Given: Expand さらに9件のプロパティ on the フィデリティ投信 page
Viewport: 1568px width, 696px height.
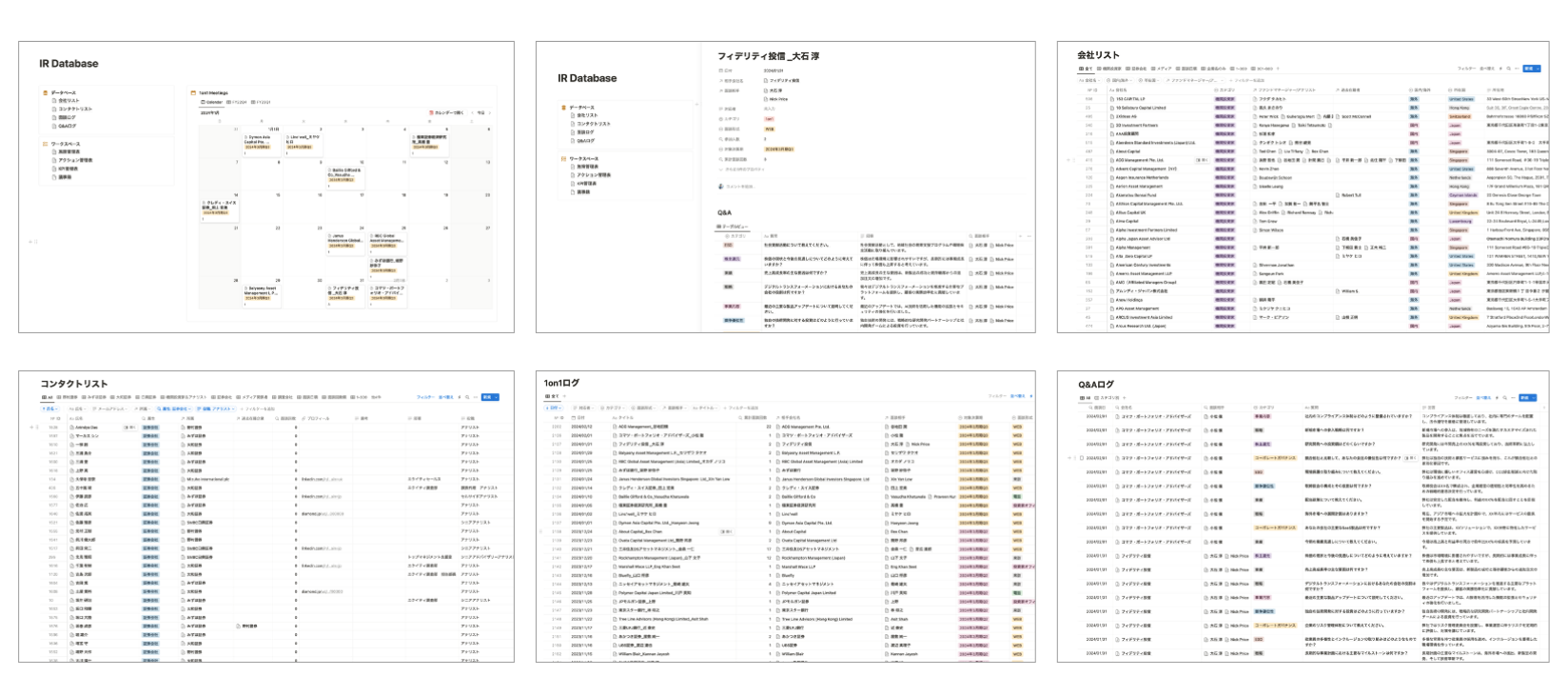Looking at the screenshot, I should pyautogui.click(x=745, y=169).
